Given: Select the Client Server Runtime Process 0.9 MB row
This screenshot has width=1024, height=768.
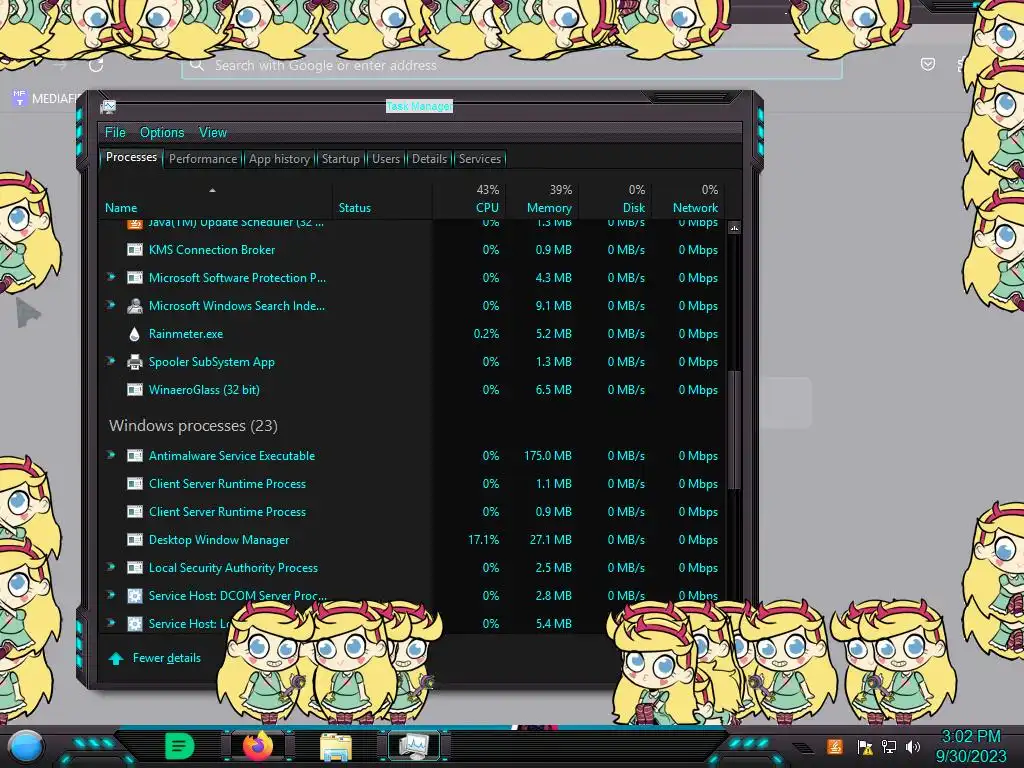Looking at the screenshot, I should point(413,512).
